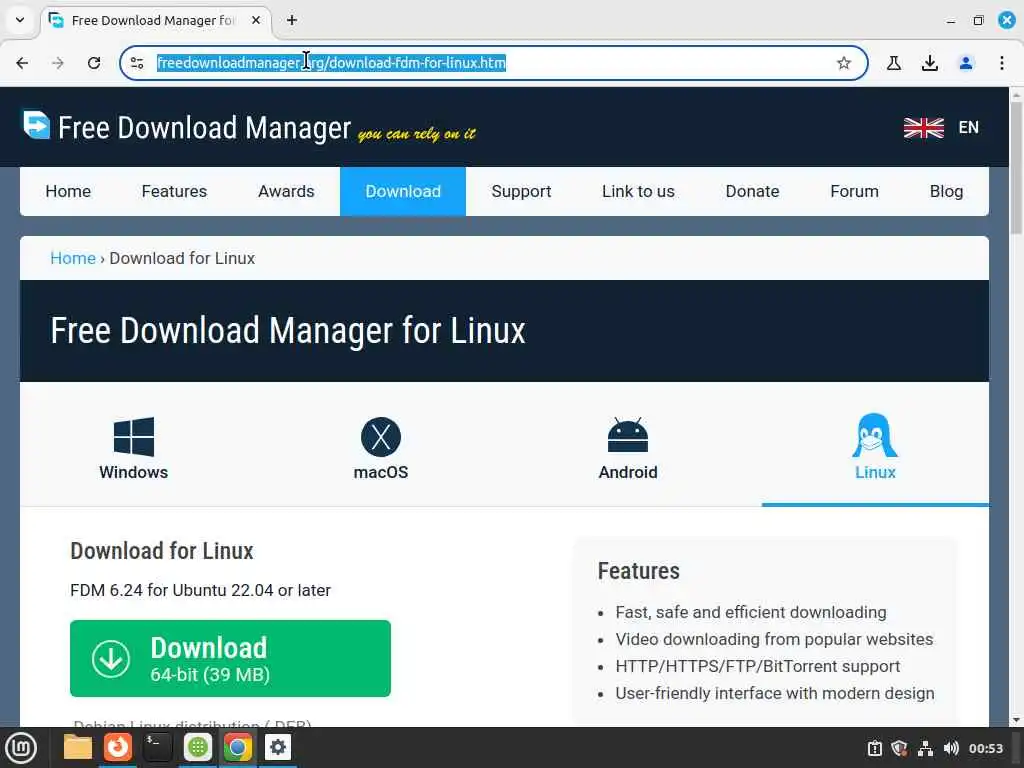The height and width of the screenshot is (768, 1024).
Task: Open the browser downloads icon
Action: (x=929, y=63)
